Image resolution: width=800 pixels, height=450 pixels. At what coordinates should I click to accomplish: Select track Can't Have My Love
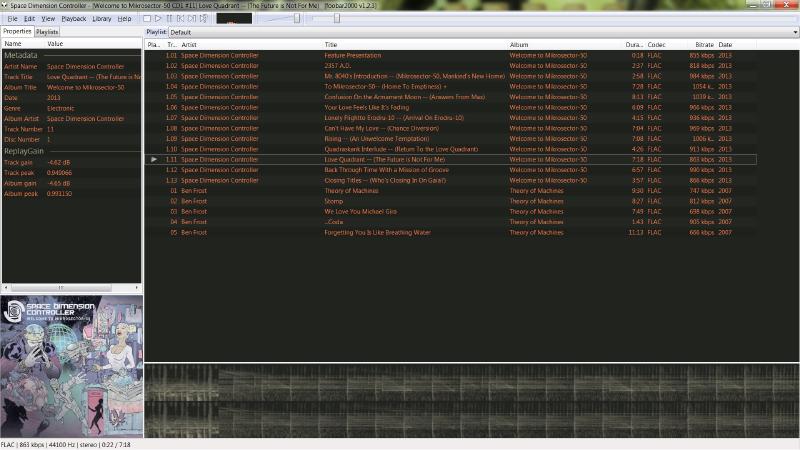[451, 129]
